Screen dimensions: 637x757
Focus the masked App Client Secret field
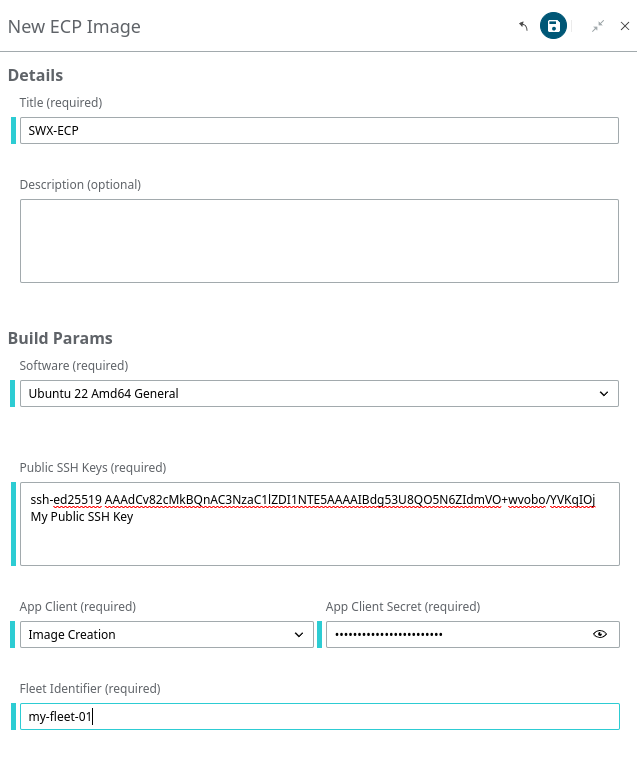point(459,634)
